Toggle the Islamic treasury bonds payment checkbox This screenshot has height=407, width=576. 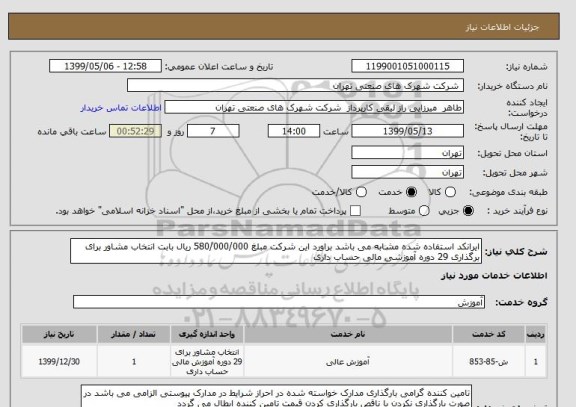[x=355, y=211]
